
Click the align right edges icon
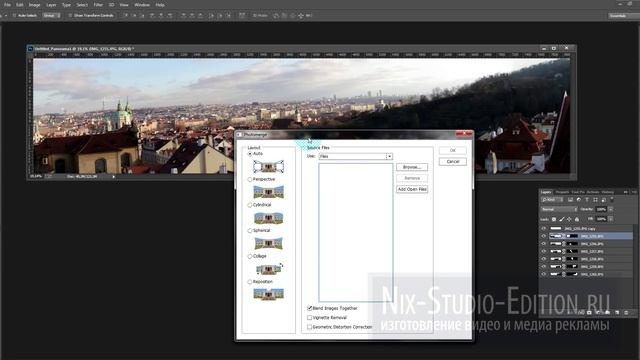pyautogui.click(x=170, y=15)
